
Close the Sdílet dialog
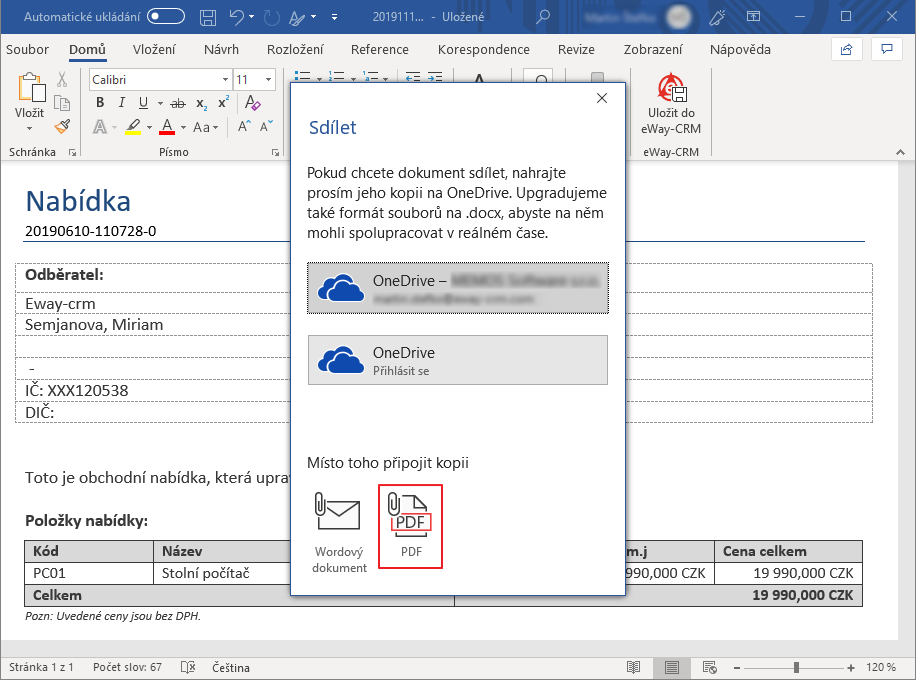click(602, 98)
